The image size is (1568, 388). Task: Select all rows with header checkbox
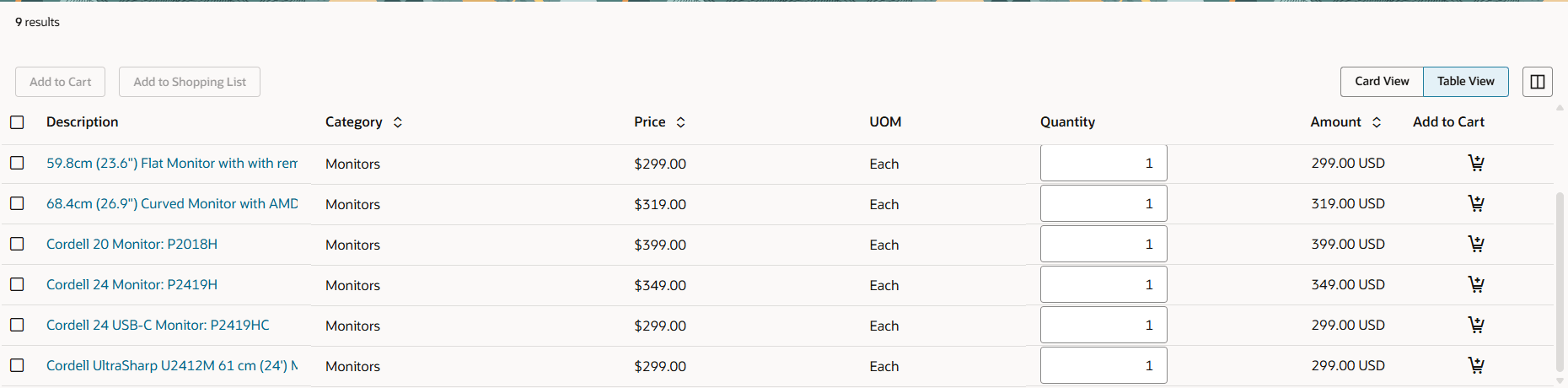[x=17, y=122]
